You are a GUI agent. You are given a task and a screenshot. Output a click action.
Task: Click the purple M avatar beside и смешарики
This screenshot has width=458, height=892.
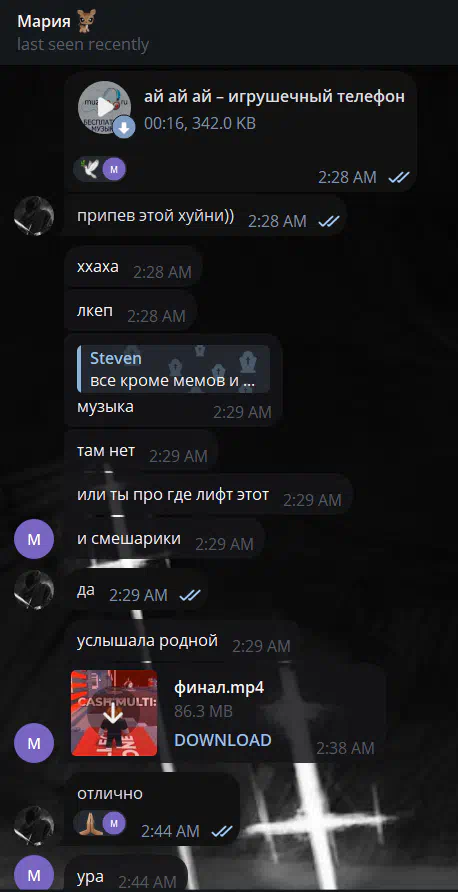(x=34, y=539)
